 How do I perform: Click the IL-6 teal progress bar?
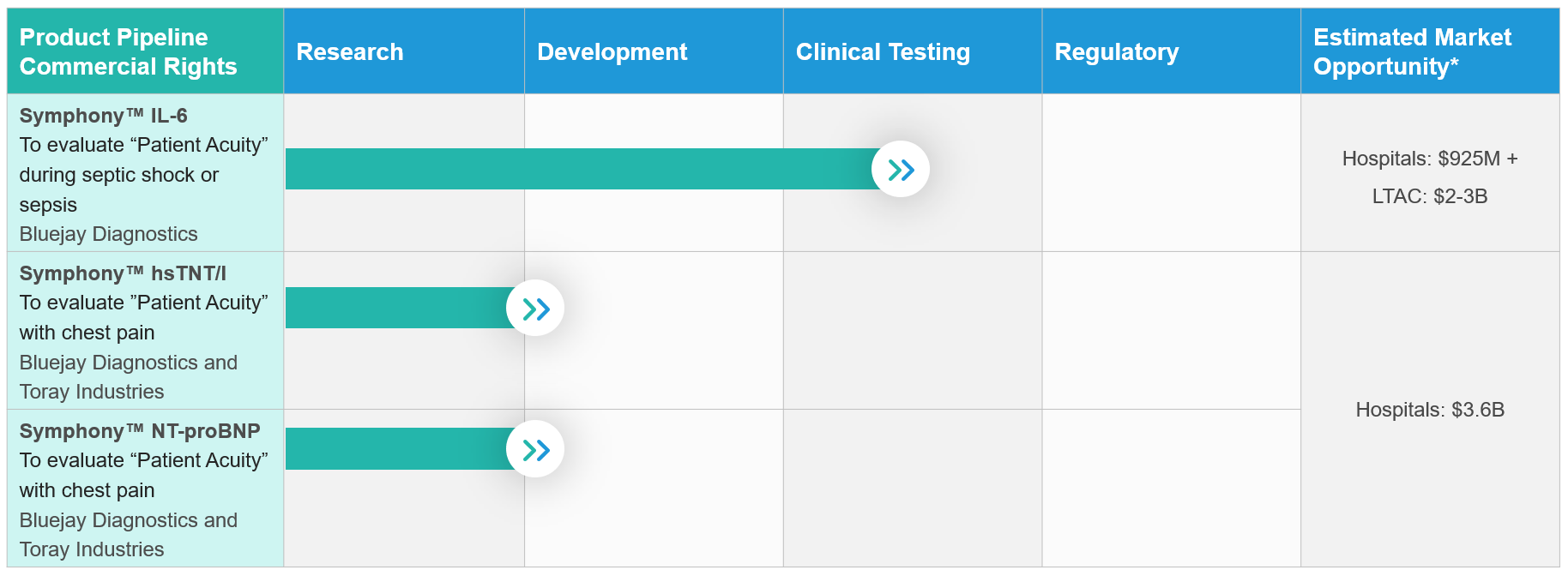(583, 169)
